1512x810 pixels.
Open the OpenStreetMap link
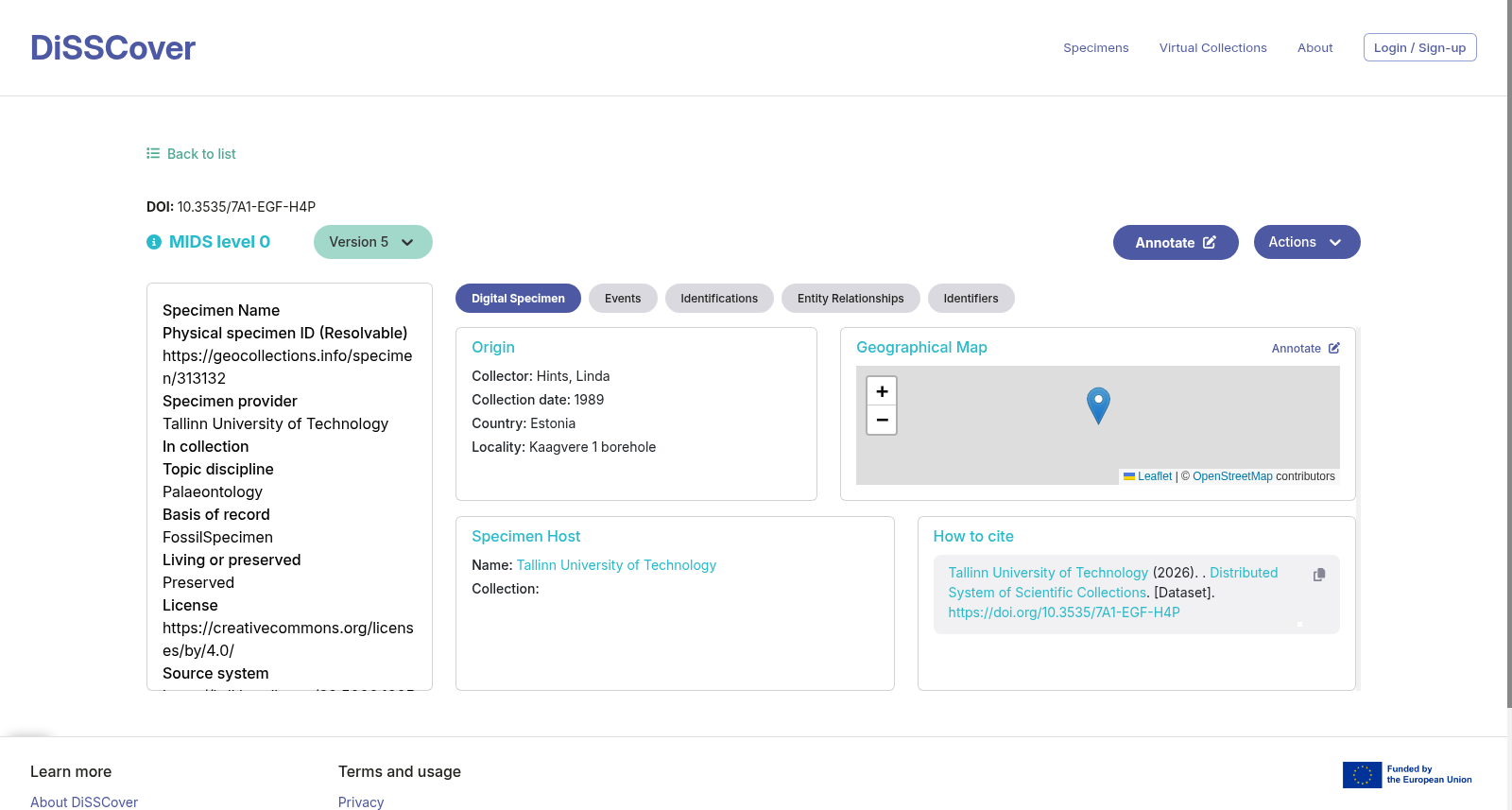pyautogui.click(x=1232, y=476)
